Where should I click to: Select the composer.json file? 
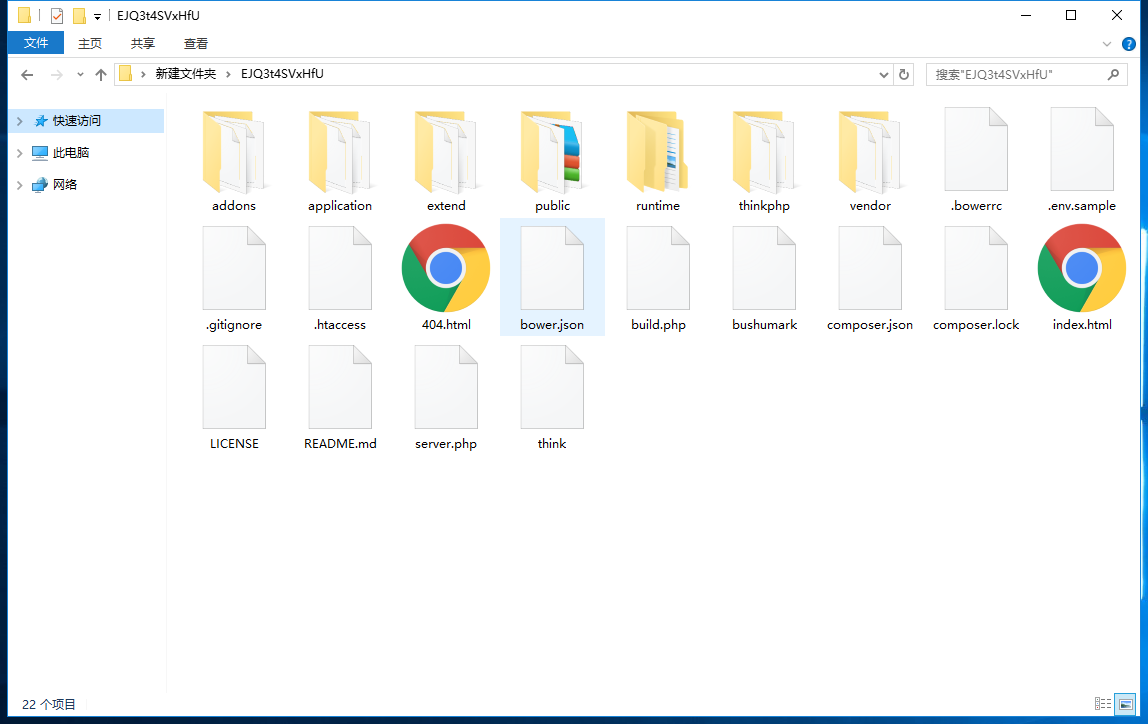[870, 272]
